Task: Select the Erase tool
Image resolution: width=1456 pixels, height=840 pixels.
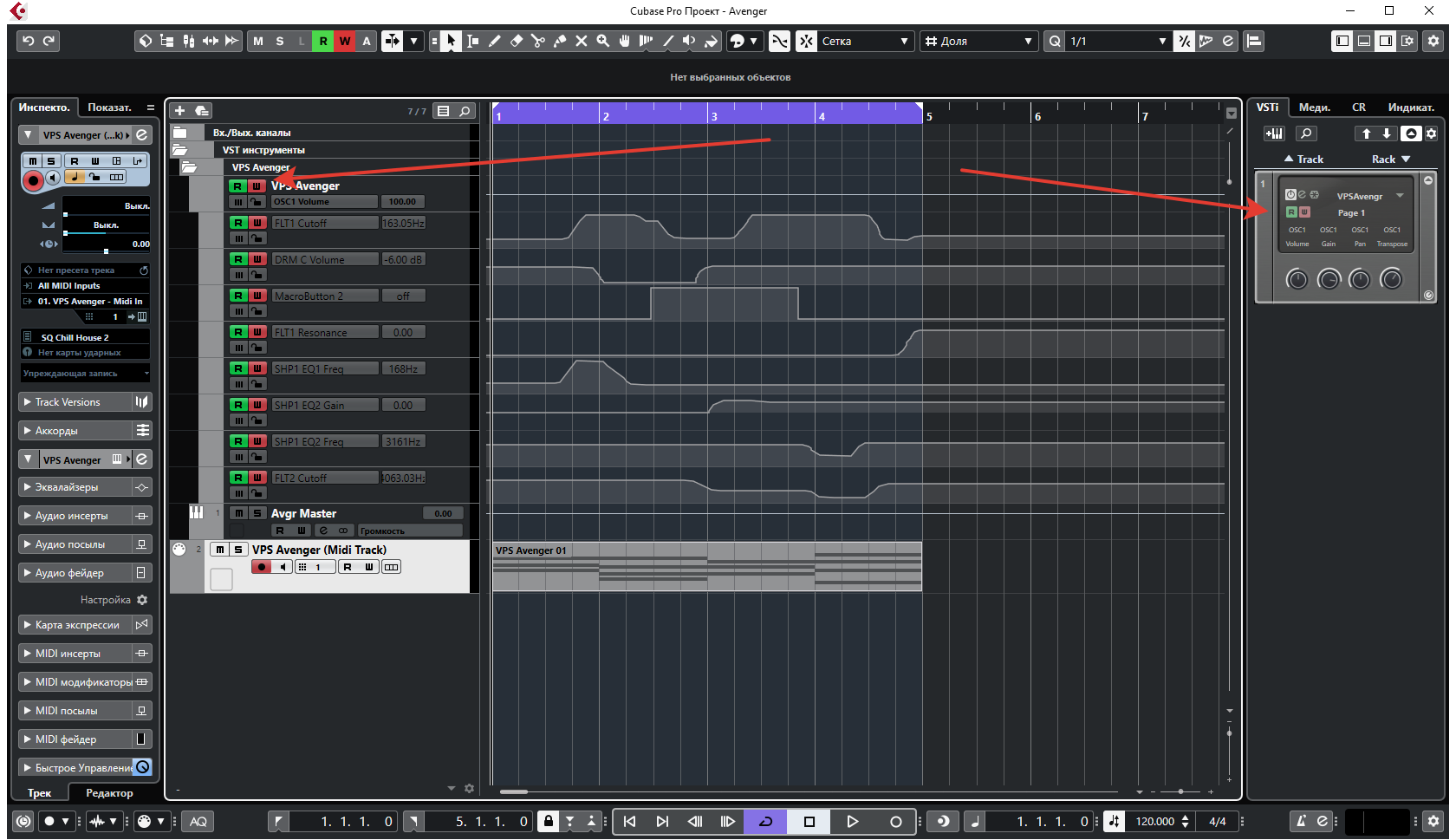Action: tap(516, 41)
